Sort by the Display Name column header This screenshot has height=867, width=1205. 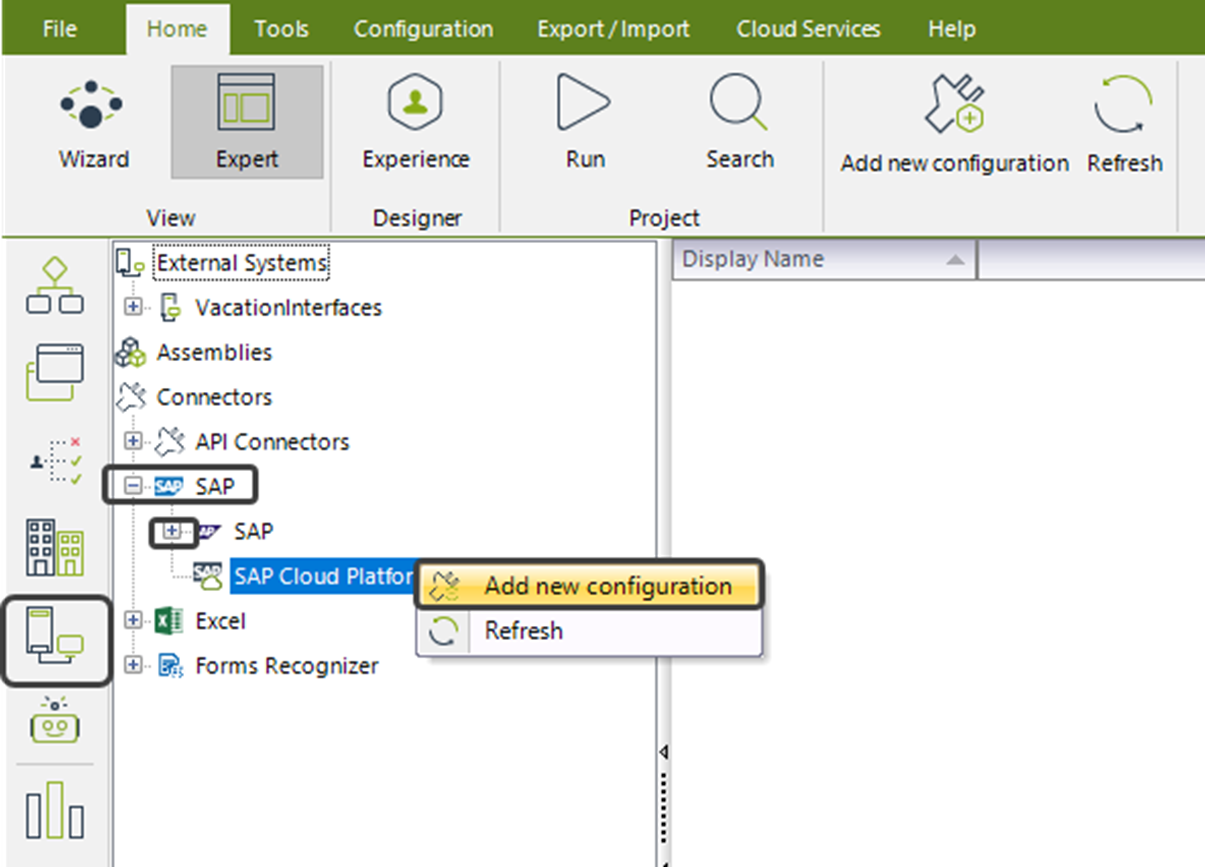coord(823,259)
